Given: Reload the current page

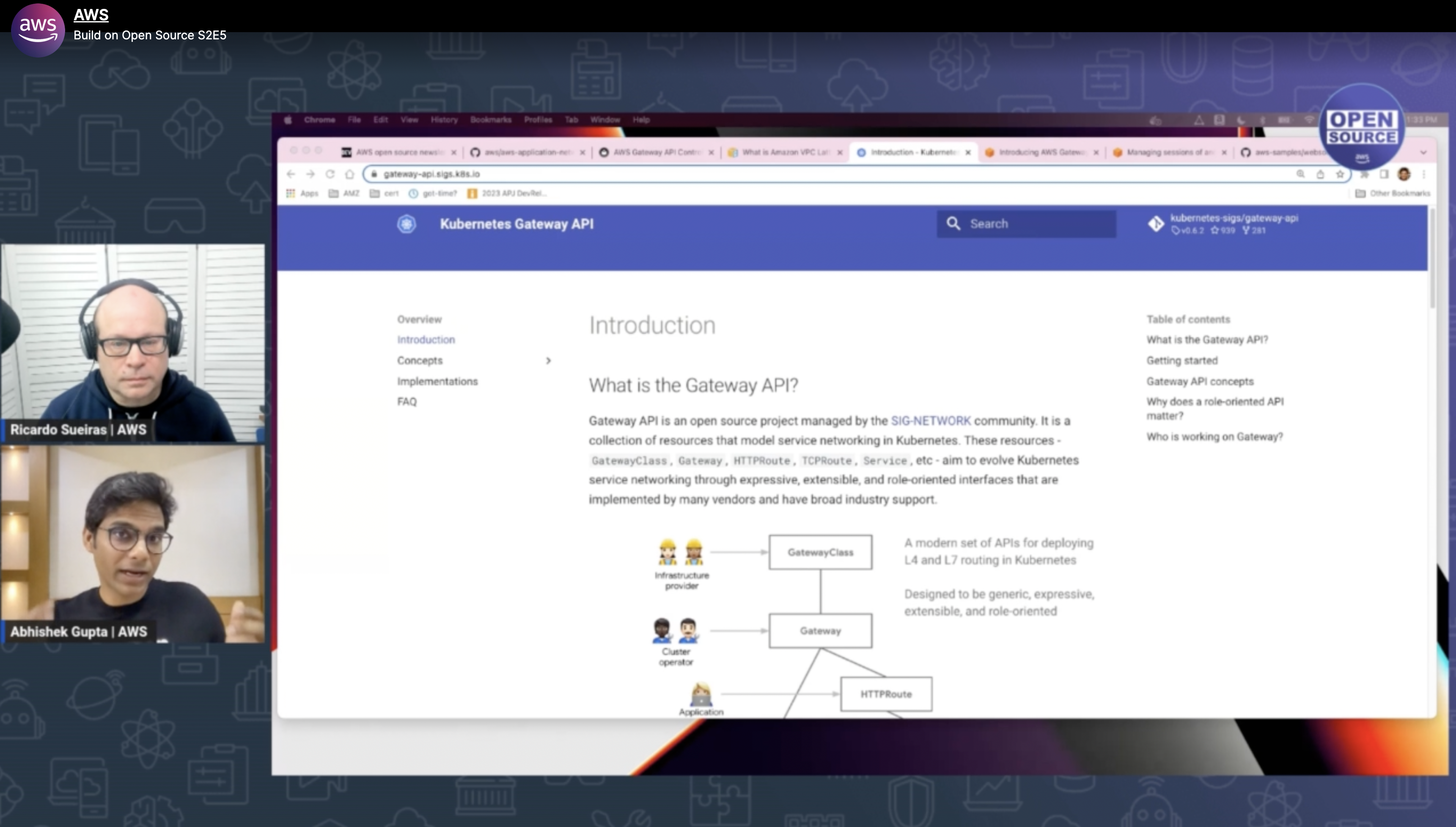Looking at the screenshot, I should tap(330, 174).
